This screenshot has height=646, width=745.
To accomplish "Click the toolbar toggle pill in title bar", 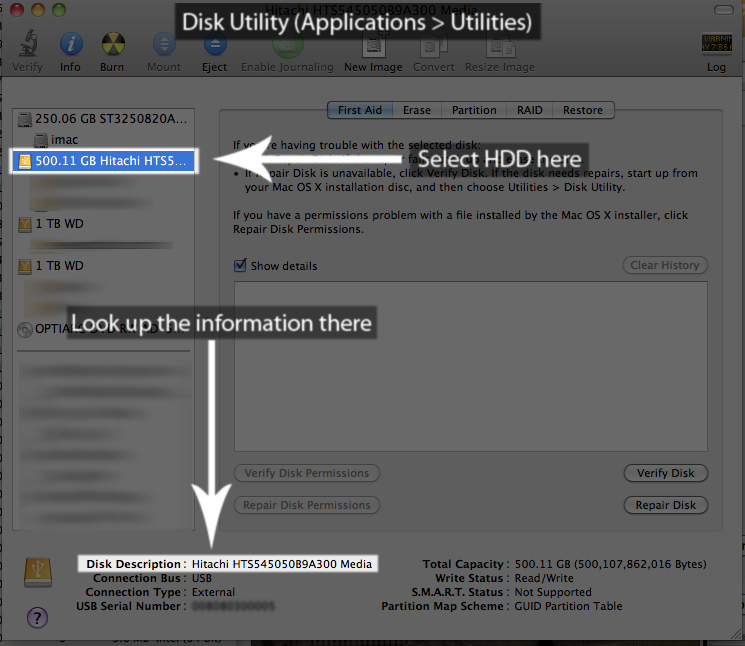I will (724, 10).
